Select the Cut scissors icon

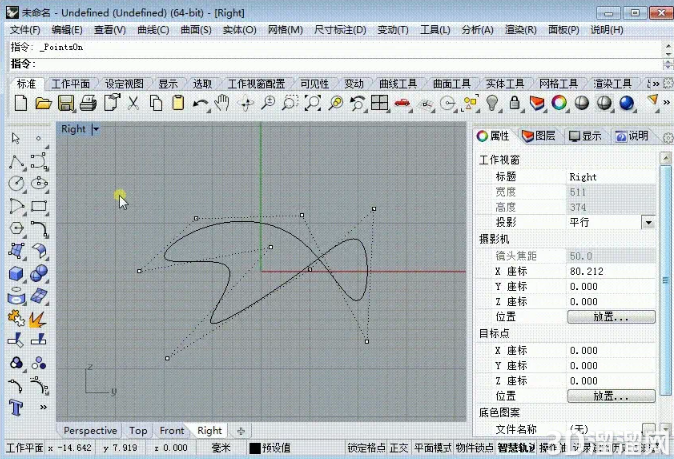coord(133,103)
